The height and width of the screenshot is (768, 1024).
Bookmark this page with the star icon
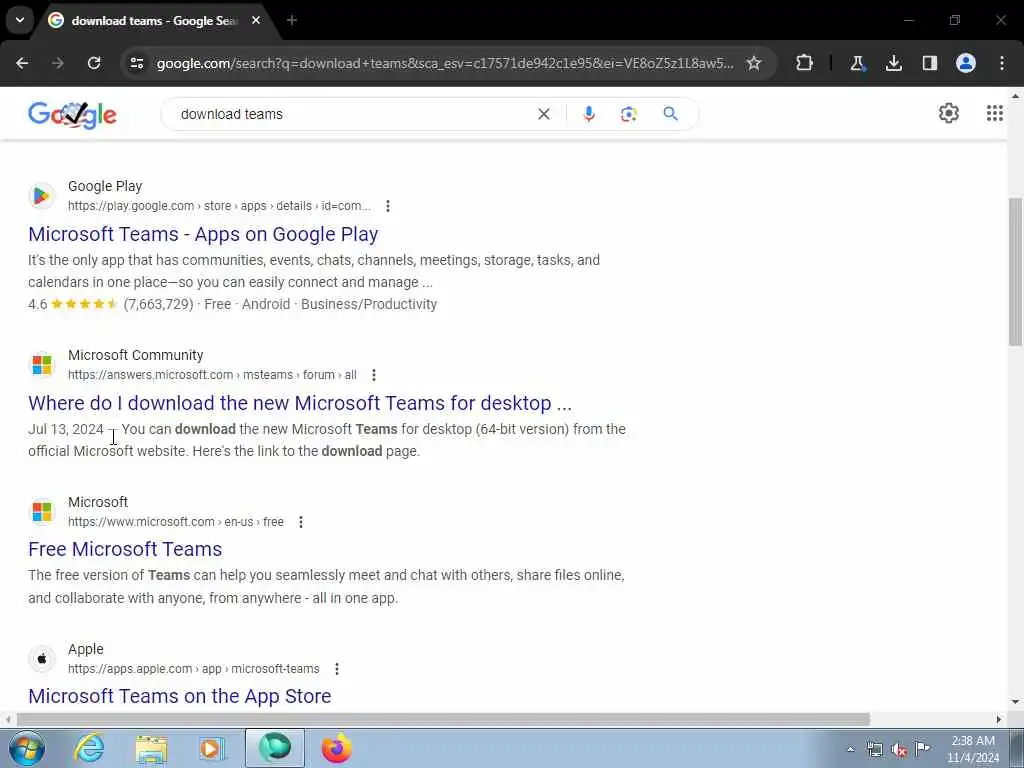[754, 63]
